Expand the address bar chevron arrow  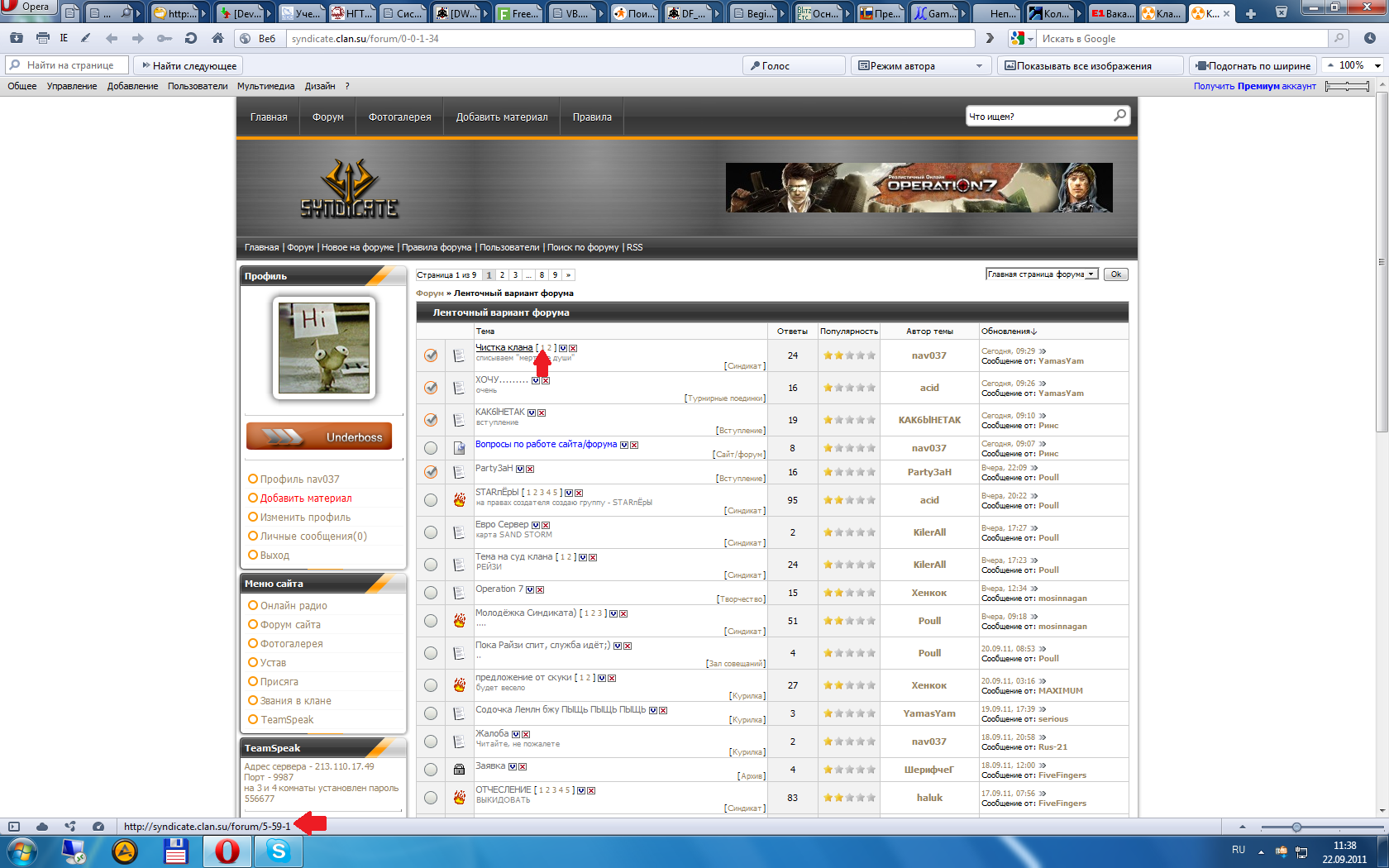coord(990,38)
